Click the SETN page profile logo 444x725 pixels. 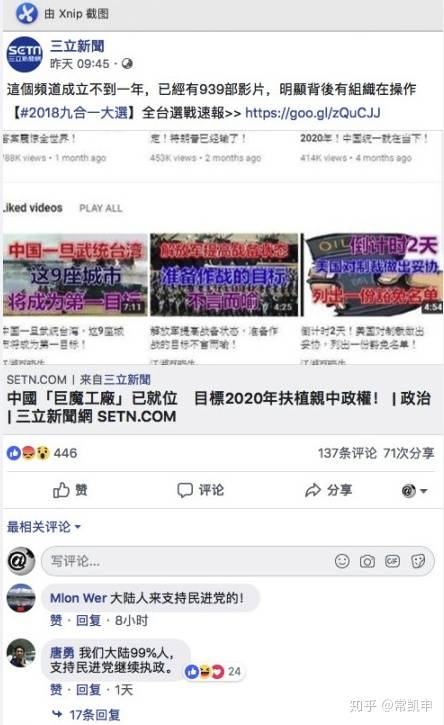[x=24, y=54]
